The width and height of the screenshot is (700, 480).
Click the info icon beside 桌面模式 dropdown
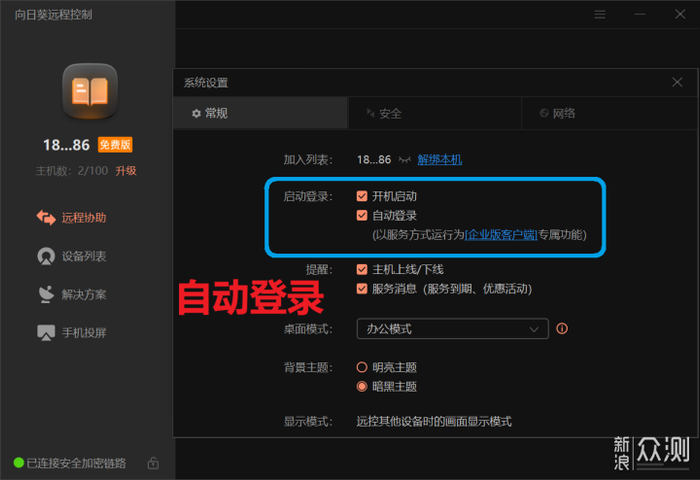tap(562, 329)
